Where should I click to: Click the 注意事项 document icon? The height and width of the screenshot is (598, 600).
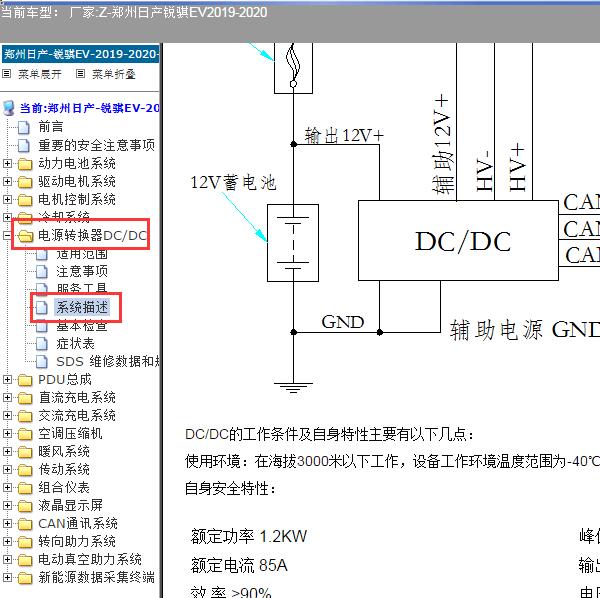click(42, 272)
